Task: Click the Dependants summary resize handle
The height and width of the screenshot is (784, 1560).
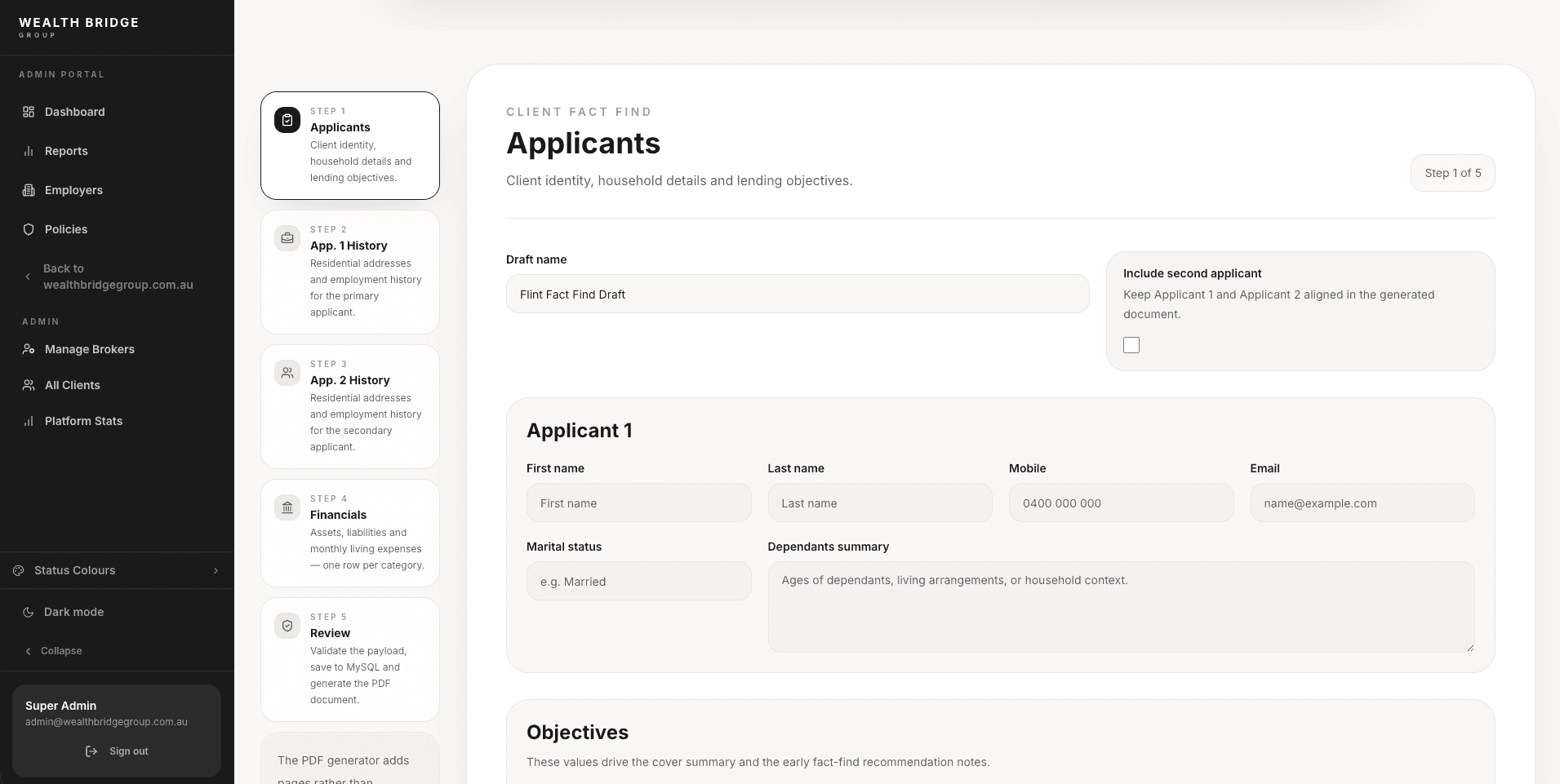Action: click(1469, 647)
